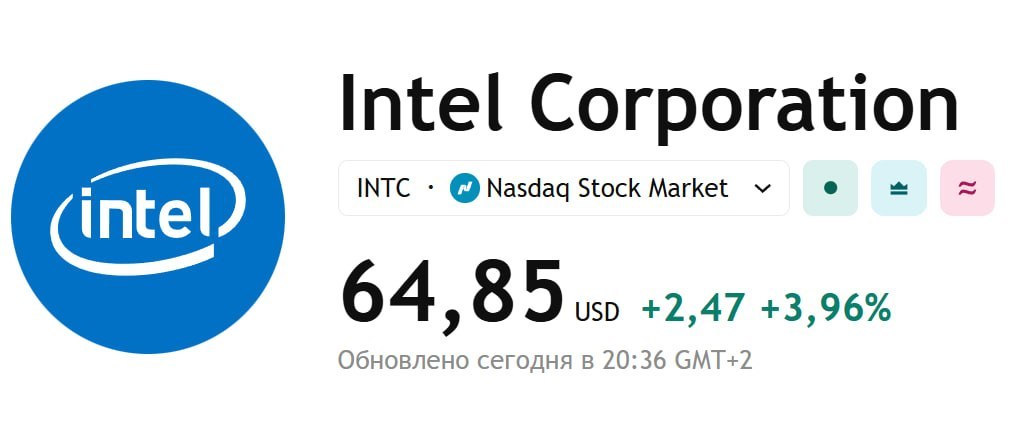Select the INTC ticker symbol text
This screenshot has height=424, width=1018.
[x=383, y=188]
